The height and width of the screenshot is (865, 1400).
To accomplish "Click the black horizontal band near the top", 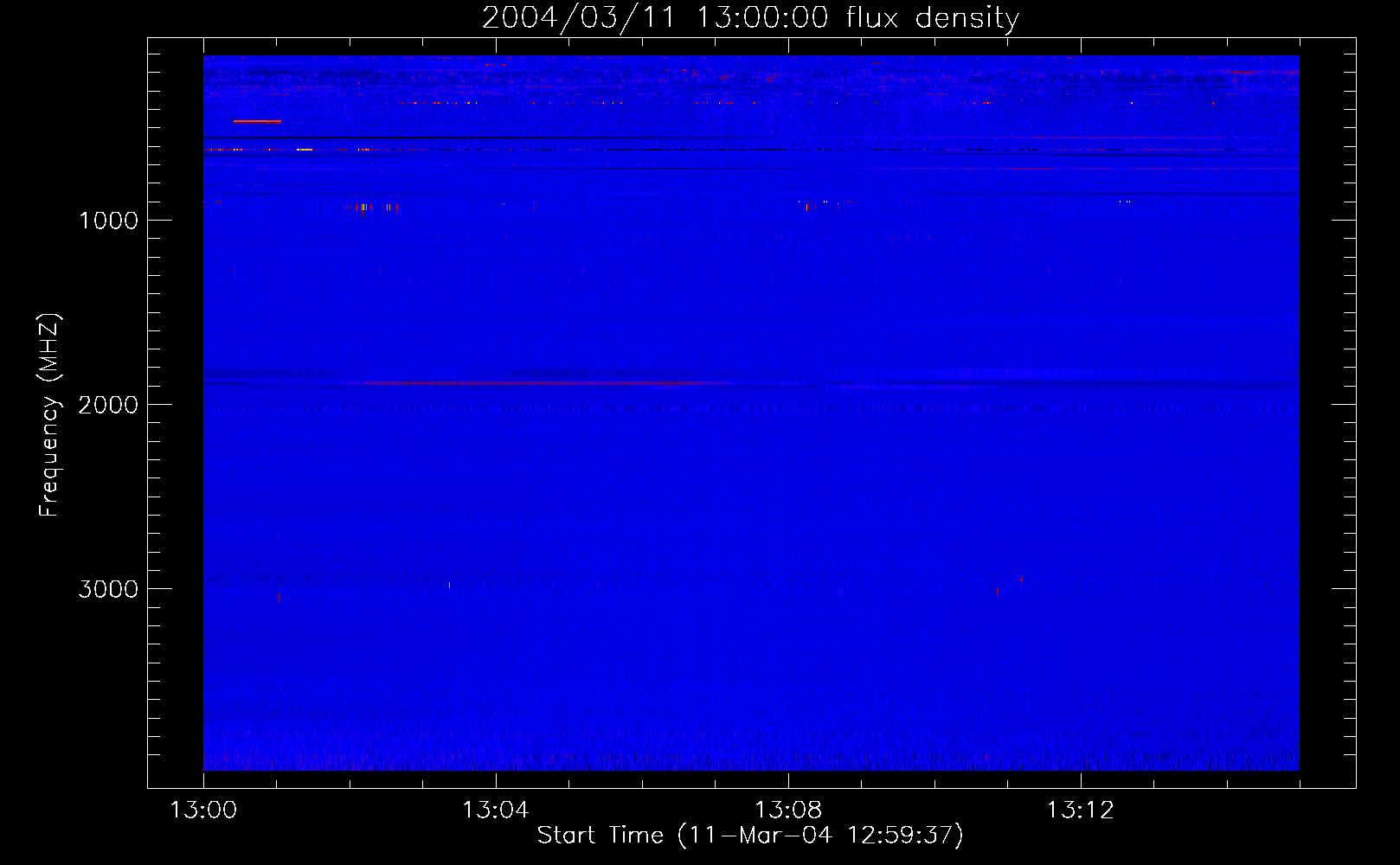I will click(x=467, y=138).
